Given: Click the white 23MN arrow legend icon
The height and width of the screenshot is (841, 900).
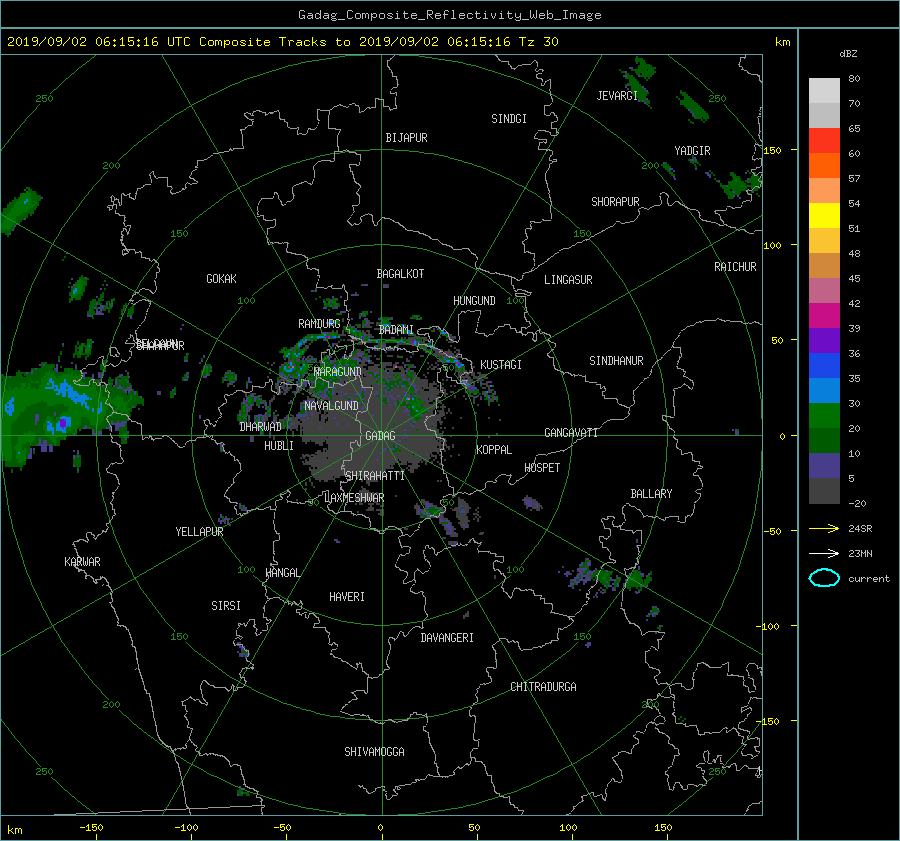Looking at the screenshot, I should (824, 553).
